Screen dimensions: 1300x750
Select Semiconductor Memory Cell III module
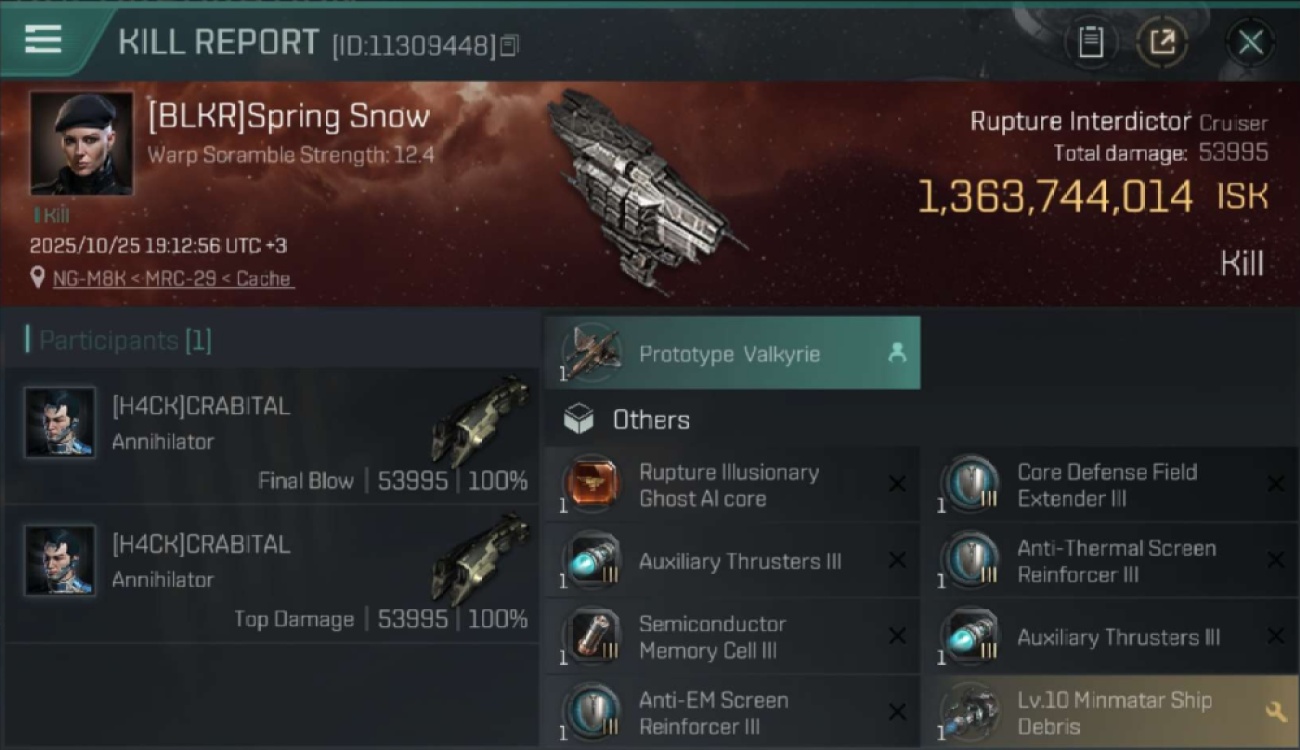click(733, 637)
